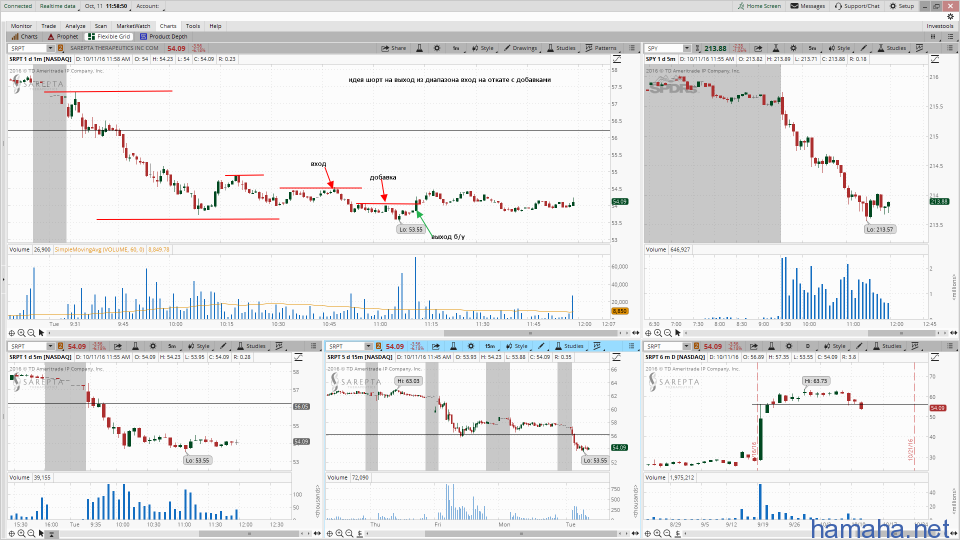Switch to the Scan tab
Screen dimensions: 960x540
click(x=100, y=26)
